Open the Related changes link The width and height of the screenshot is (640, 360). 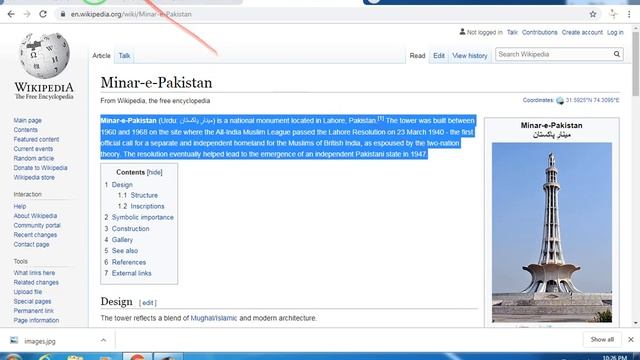36,282
